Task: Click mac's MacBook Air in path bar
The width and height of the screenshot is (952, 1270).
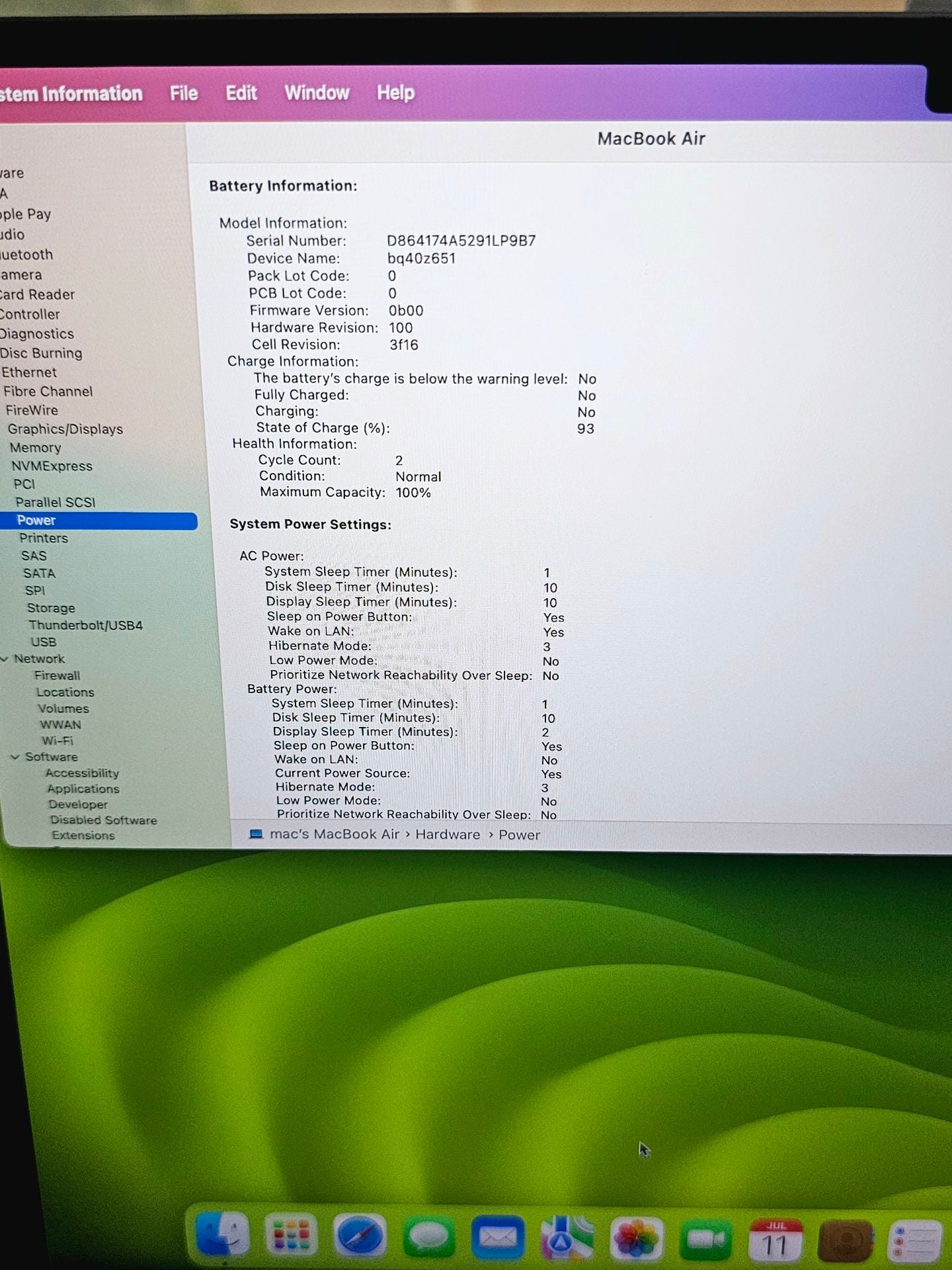Action: coord(335,834)
